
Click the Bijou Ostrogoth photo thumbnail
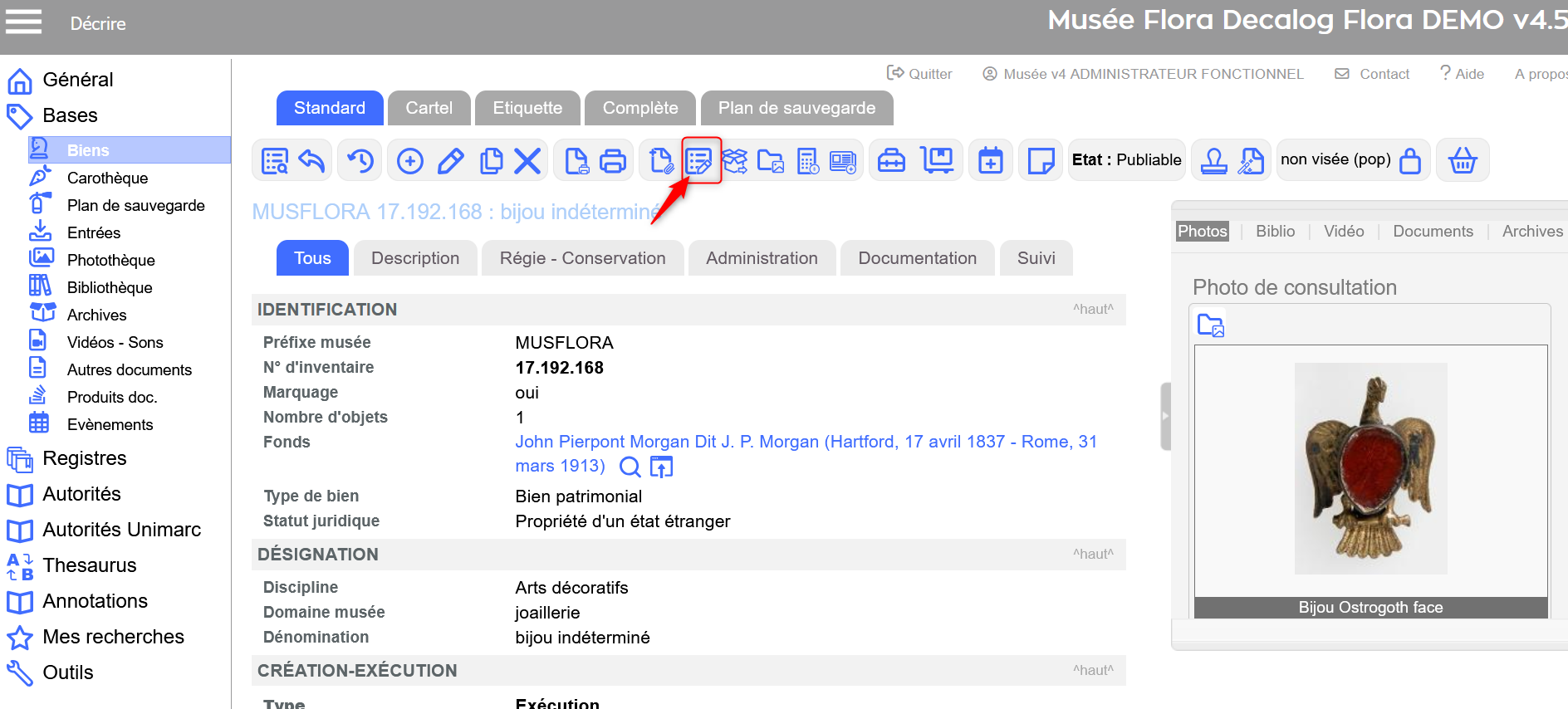(x=1370, y=469)
